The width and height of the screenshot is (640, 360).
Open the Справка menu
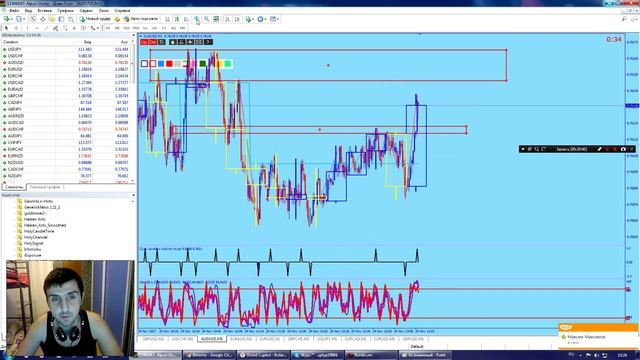point(122,11)
